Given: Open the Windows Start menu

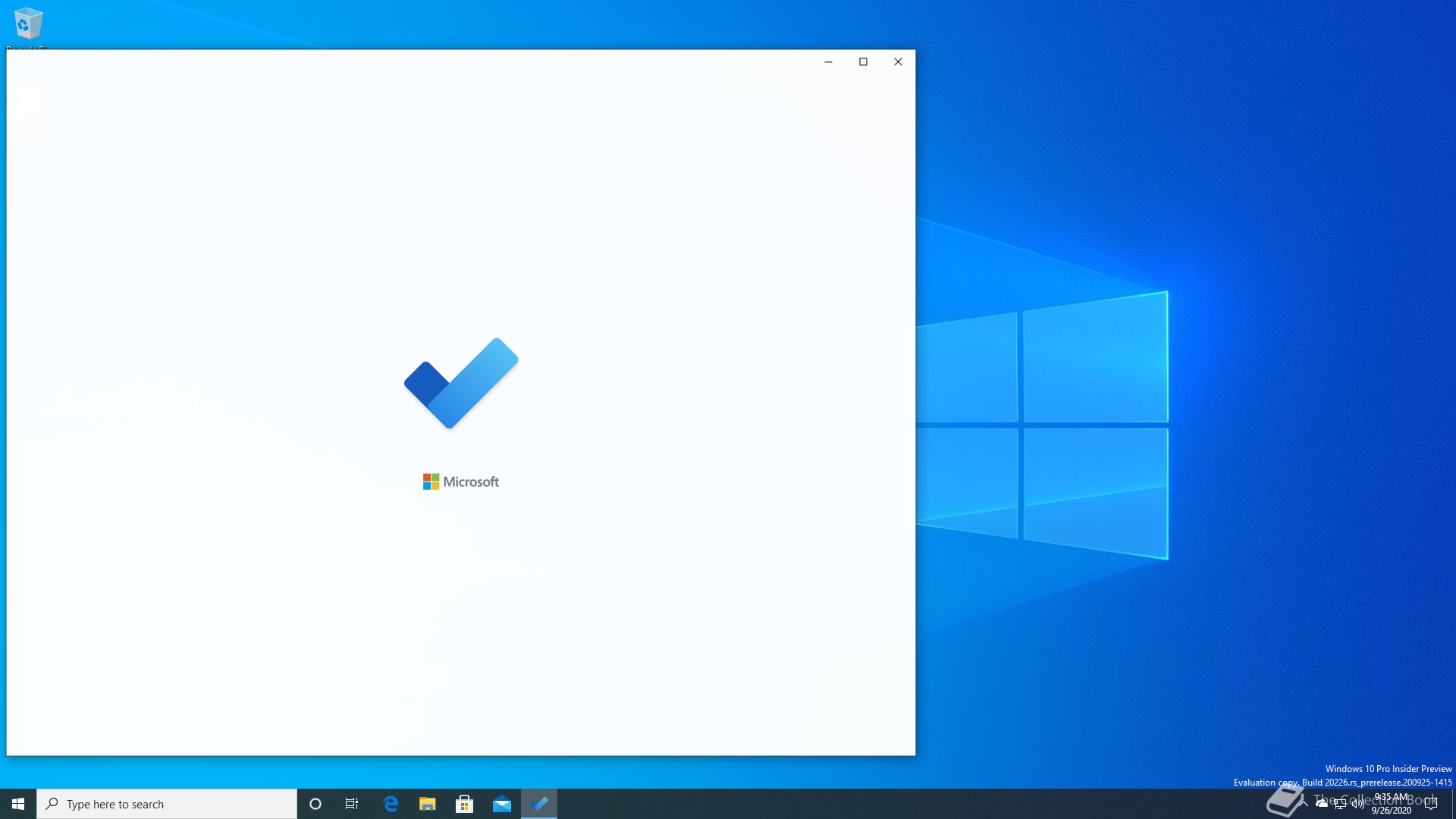Looking at the screenshot, I should [x=18, y=804].
